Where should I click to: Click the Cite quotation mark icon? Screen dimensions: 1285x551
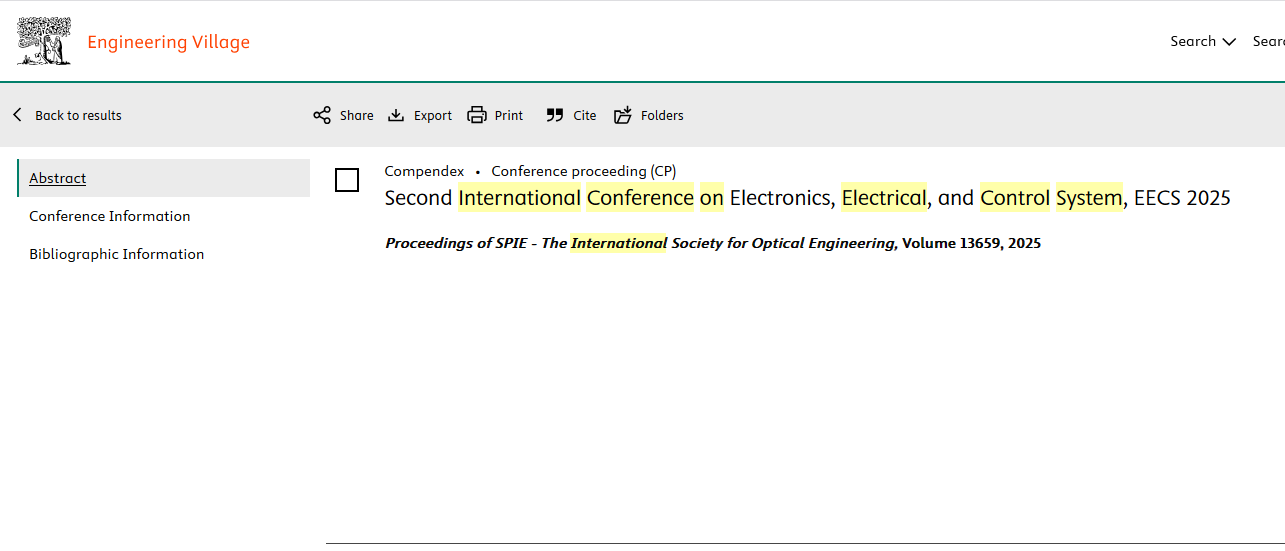[x=555, y=115]
